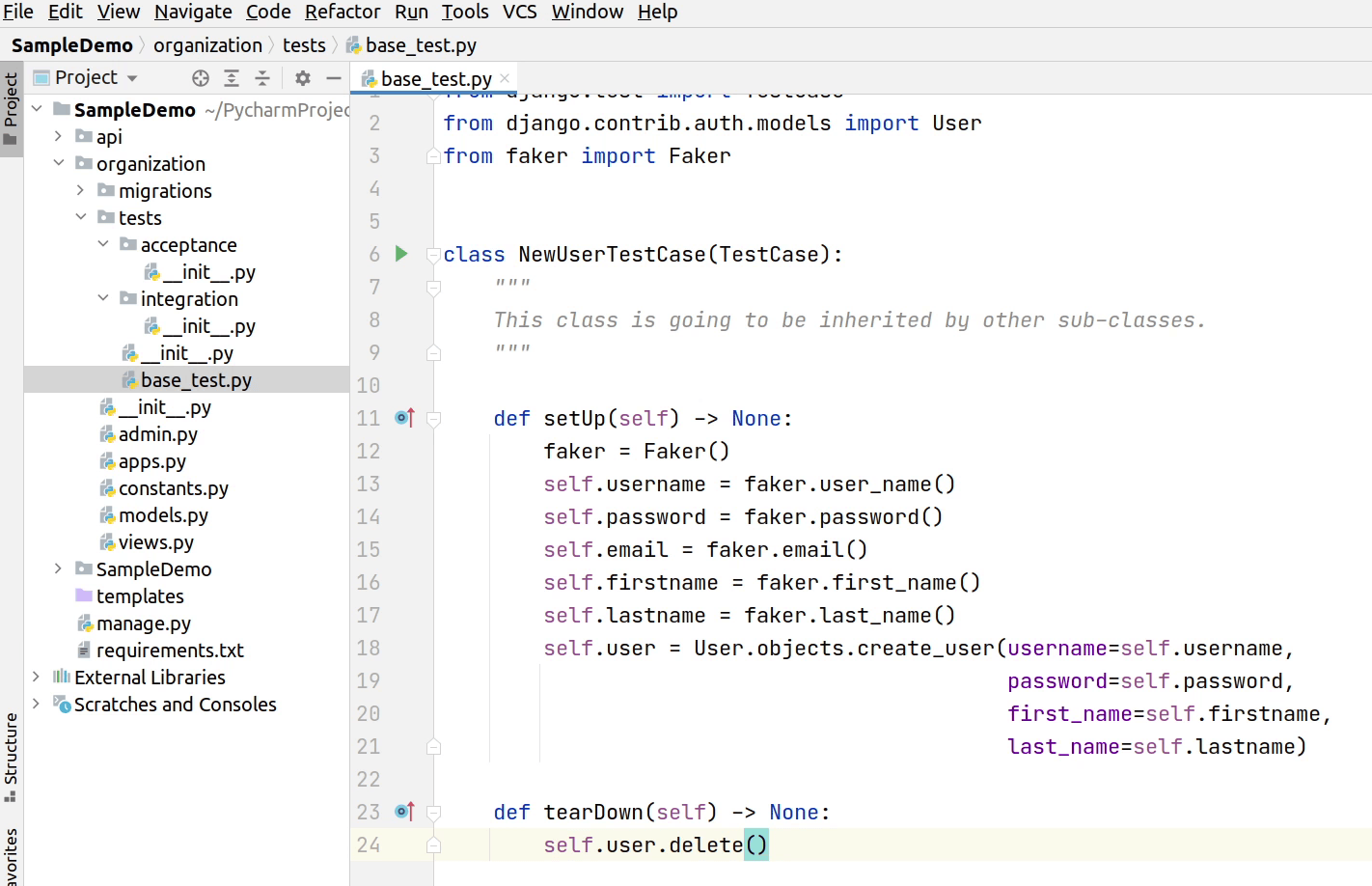The height and width of the screenshot is (886, 1372).
Task: Run NewUserTestCase using green gutter arrow
Action: click(402, 254)
